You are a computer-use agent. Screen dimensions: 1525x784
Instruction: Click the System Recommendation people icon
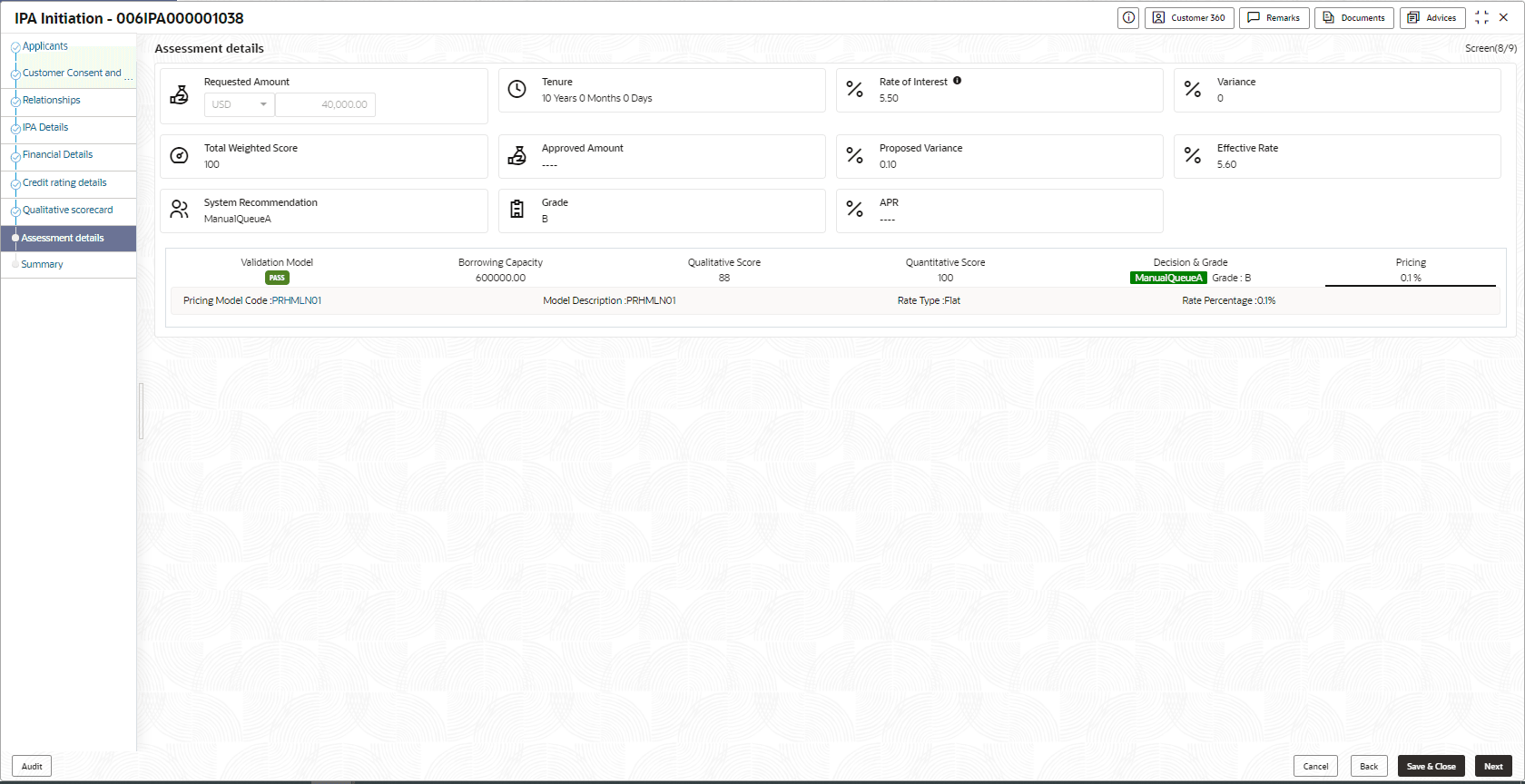tap(180, 210)
